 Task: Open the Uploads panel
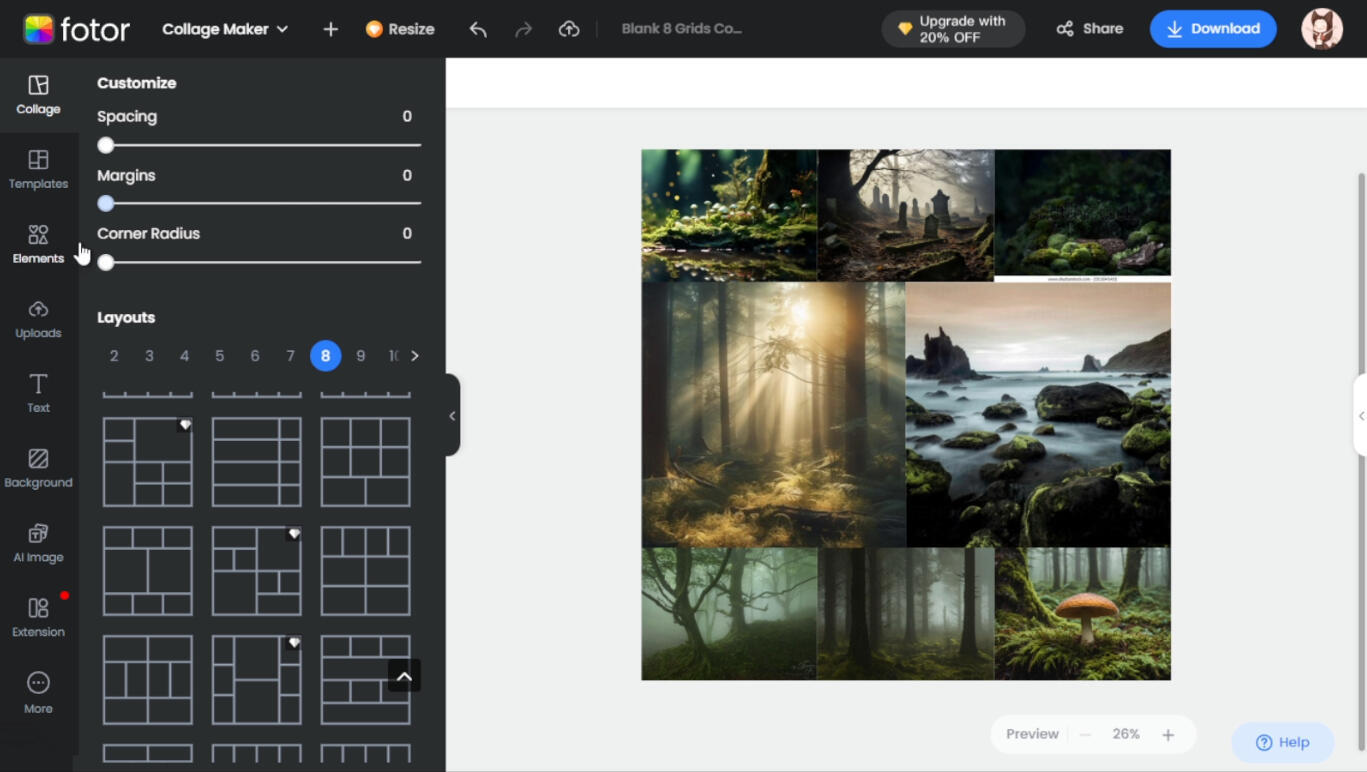click(38, 319)
